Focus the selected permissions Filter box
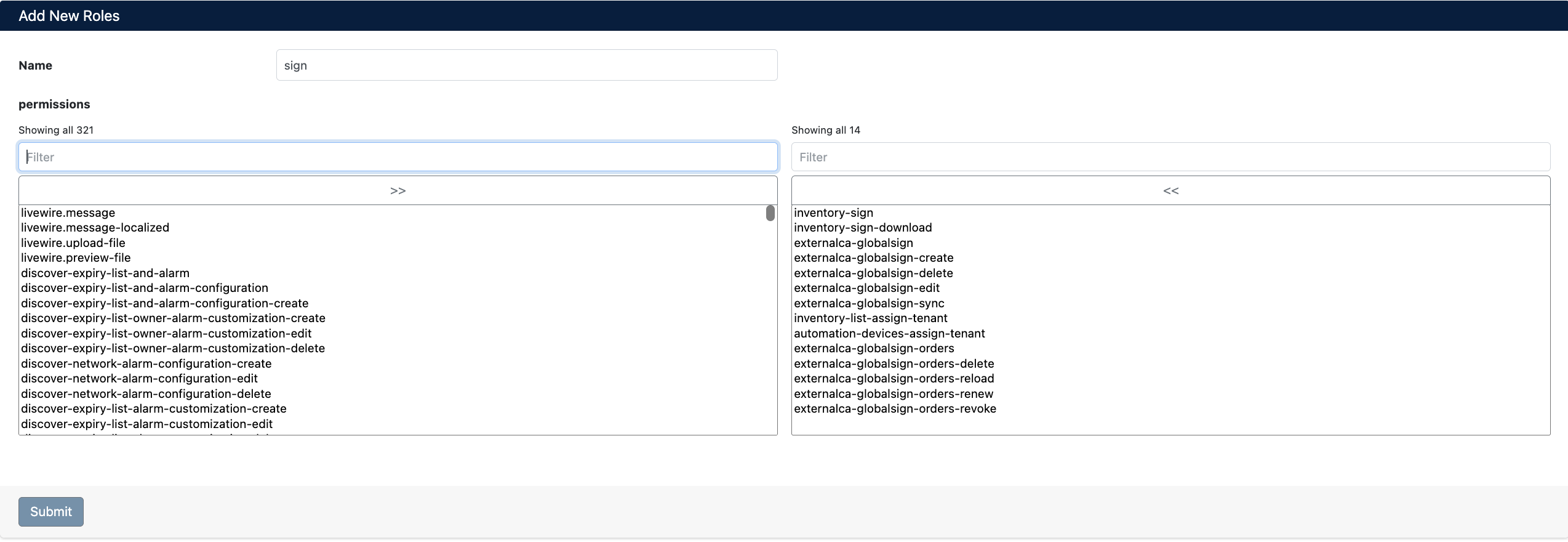The height and width of the screenshot is (542, 1568). [1170, 157]
